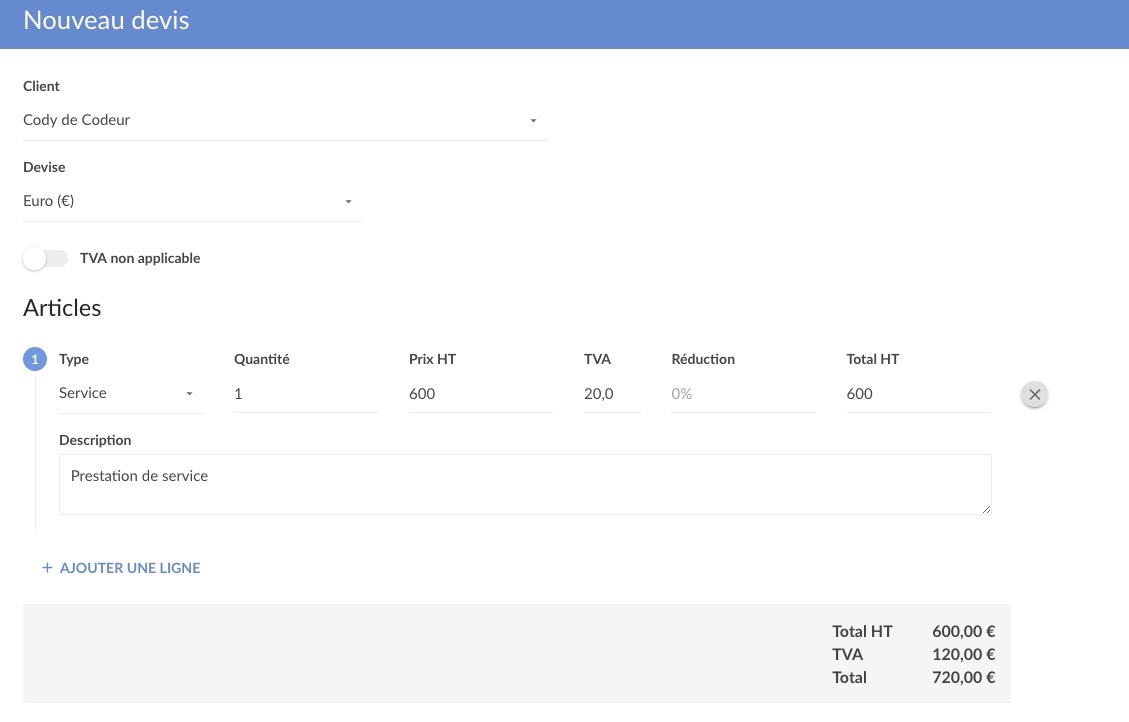Click the Total HT field in article row
1129x722 pixels.
919,394
